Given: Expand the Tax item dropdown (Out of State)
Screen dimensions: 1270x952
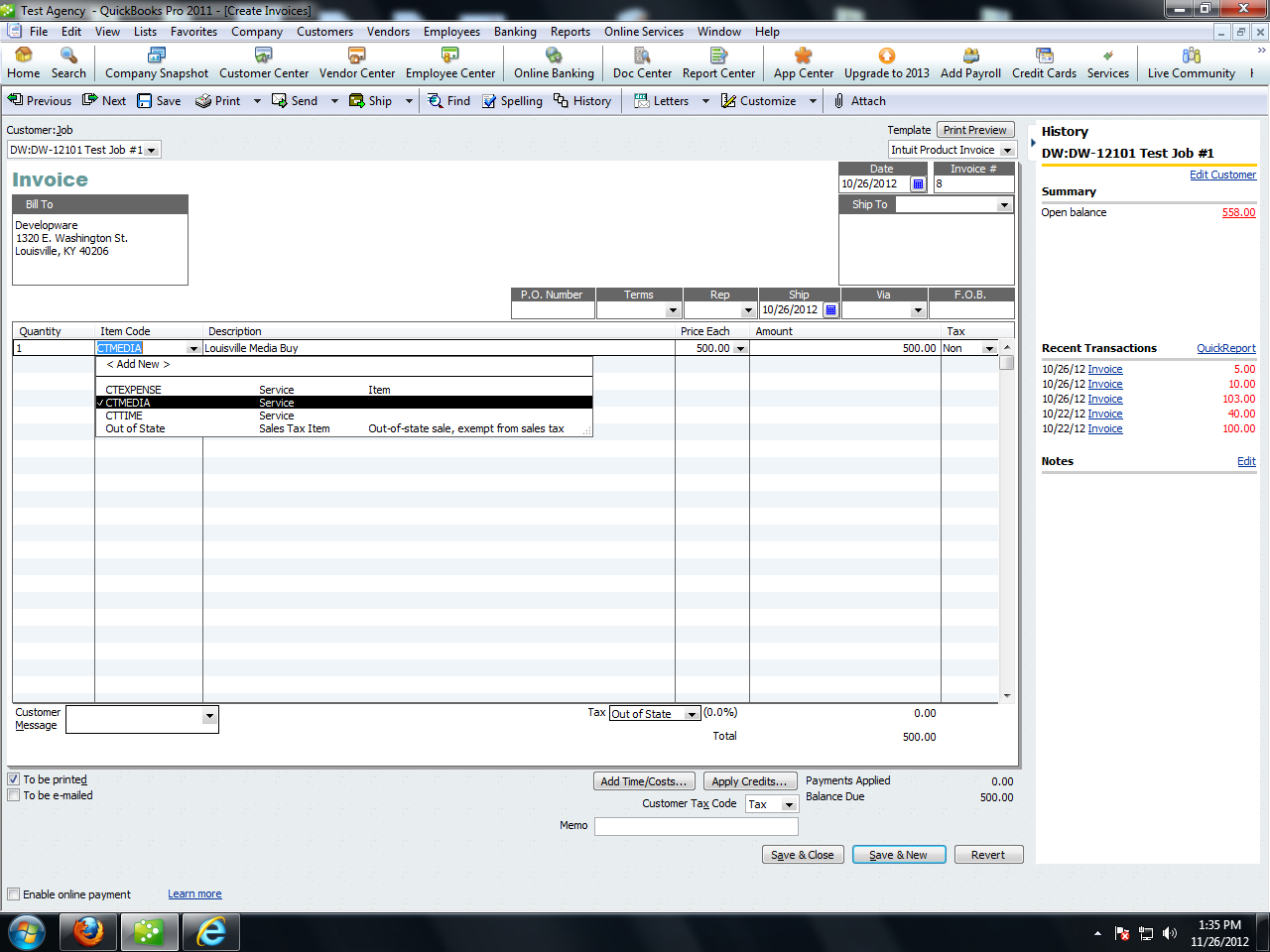Looking at the screenshot, I should [x=692, y=714].
